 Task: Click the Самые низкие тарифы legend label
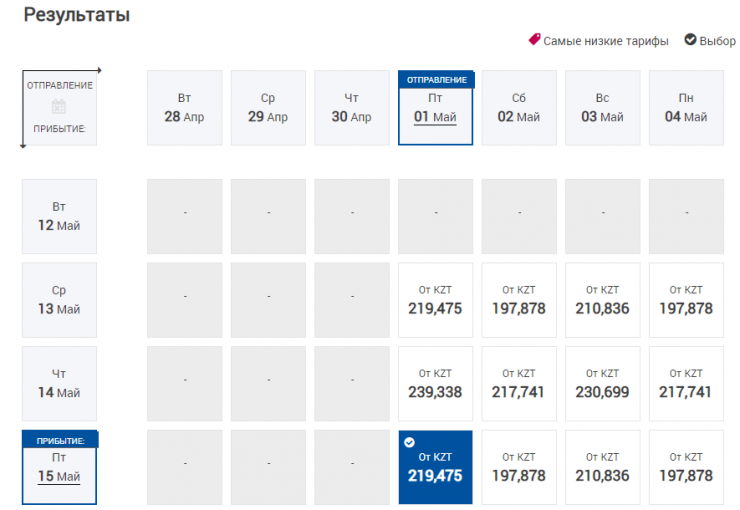(x=606, y=41)
